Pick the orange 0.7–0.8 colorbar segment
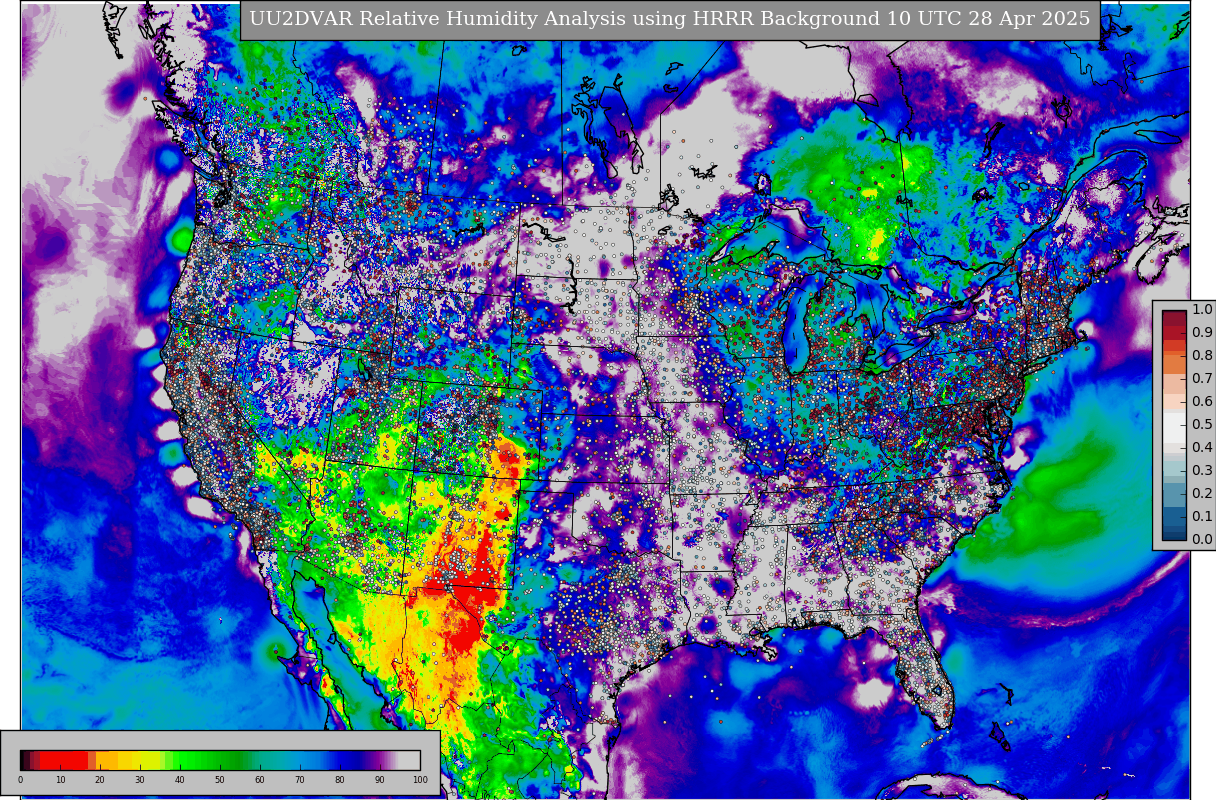The width and height of the screenshot is (1216, 800). click(x=1174, y=367)
